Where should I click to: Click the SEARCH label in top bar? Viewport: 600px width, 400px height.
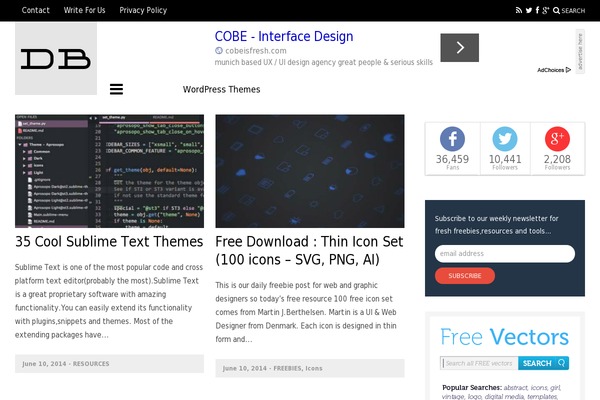(x=573, y=11)
